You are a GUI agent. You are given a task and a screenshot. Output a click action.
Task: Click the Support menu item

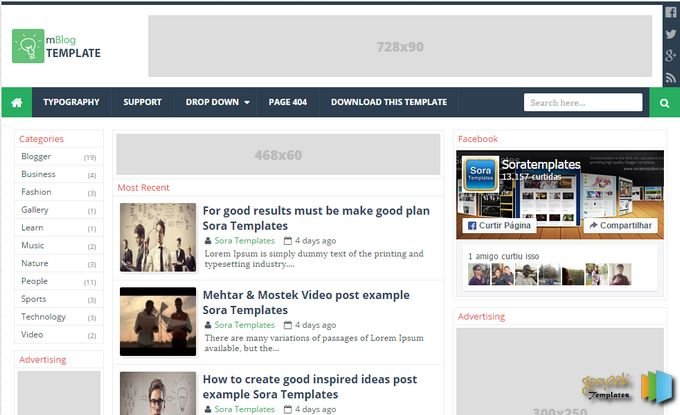142,102
